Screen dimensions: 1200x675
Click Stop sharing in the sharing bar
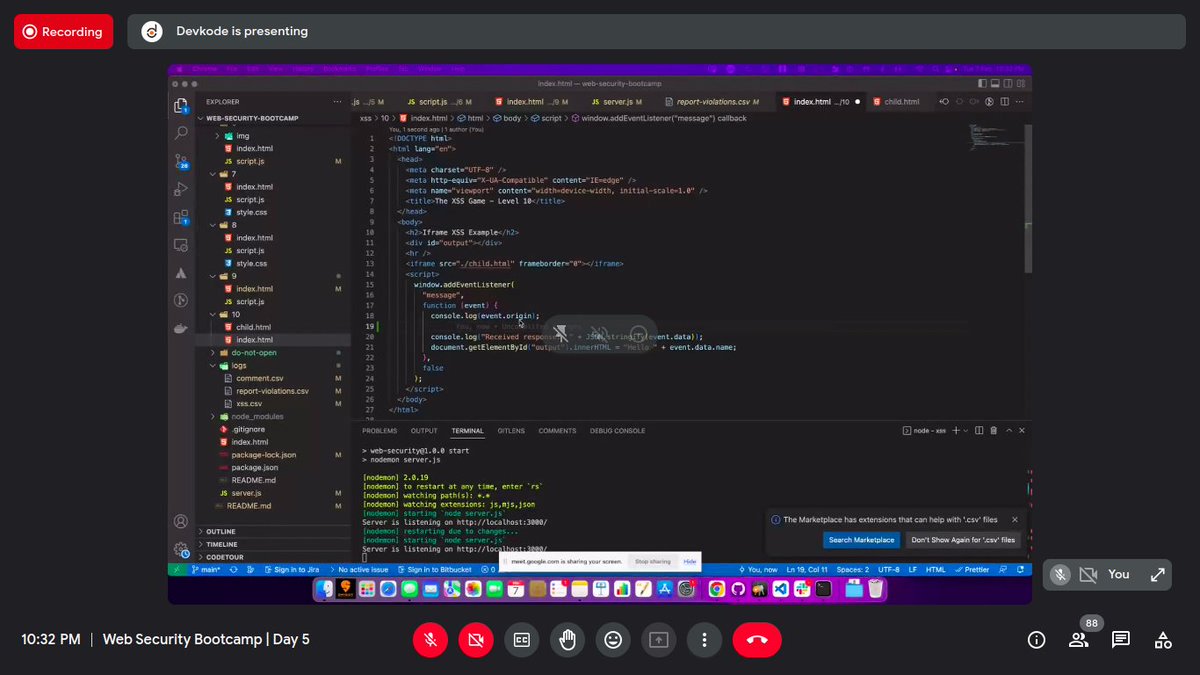(653, 562)
